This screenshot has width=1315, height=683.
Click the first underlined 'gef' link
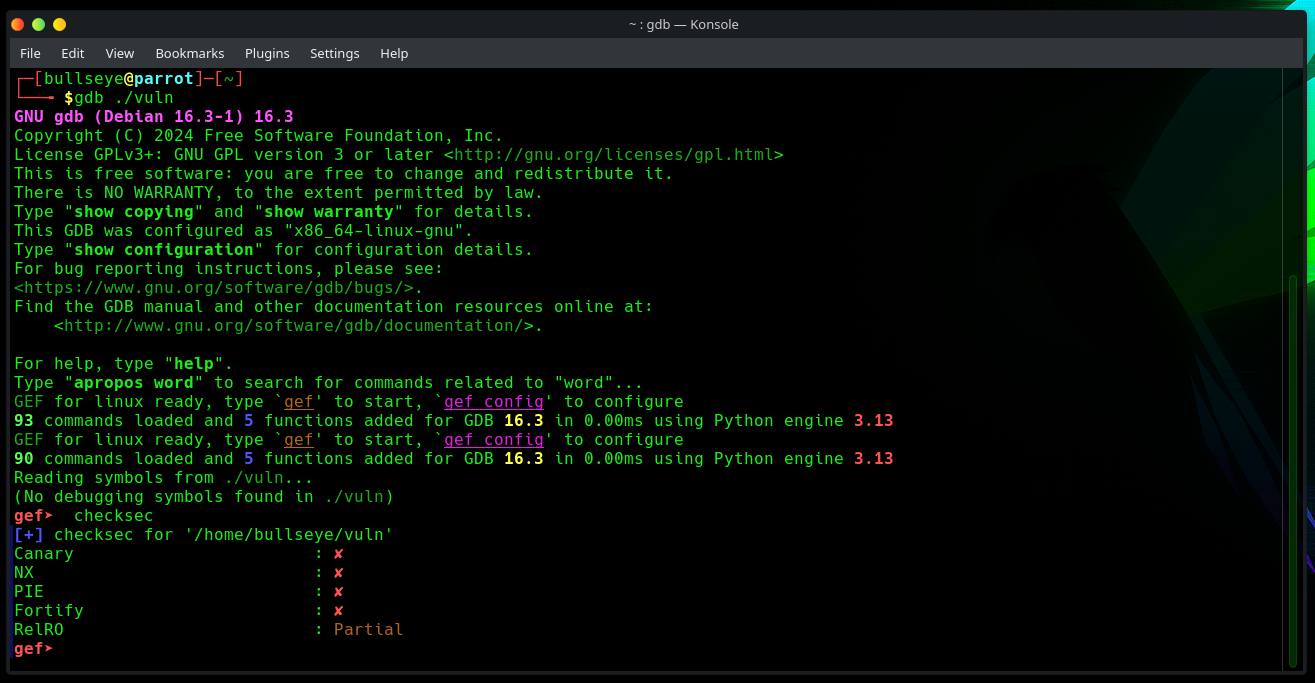pos(299,402)
